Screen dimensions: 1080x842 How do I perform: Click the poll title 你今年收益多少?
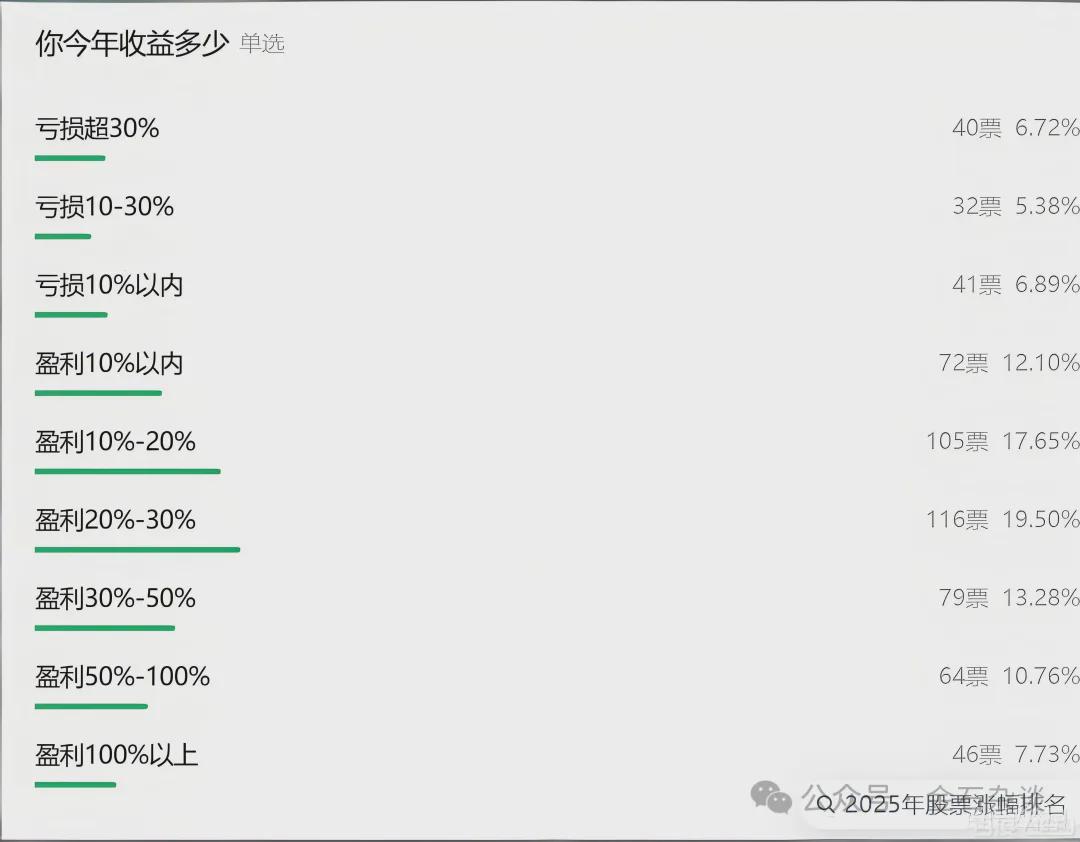[x=132, y=44]
